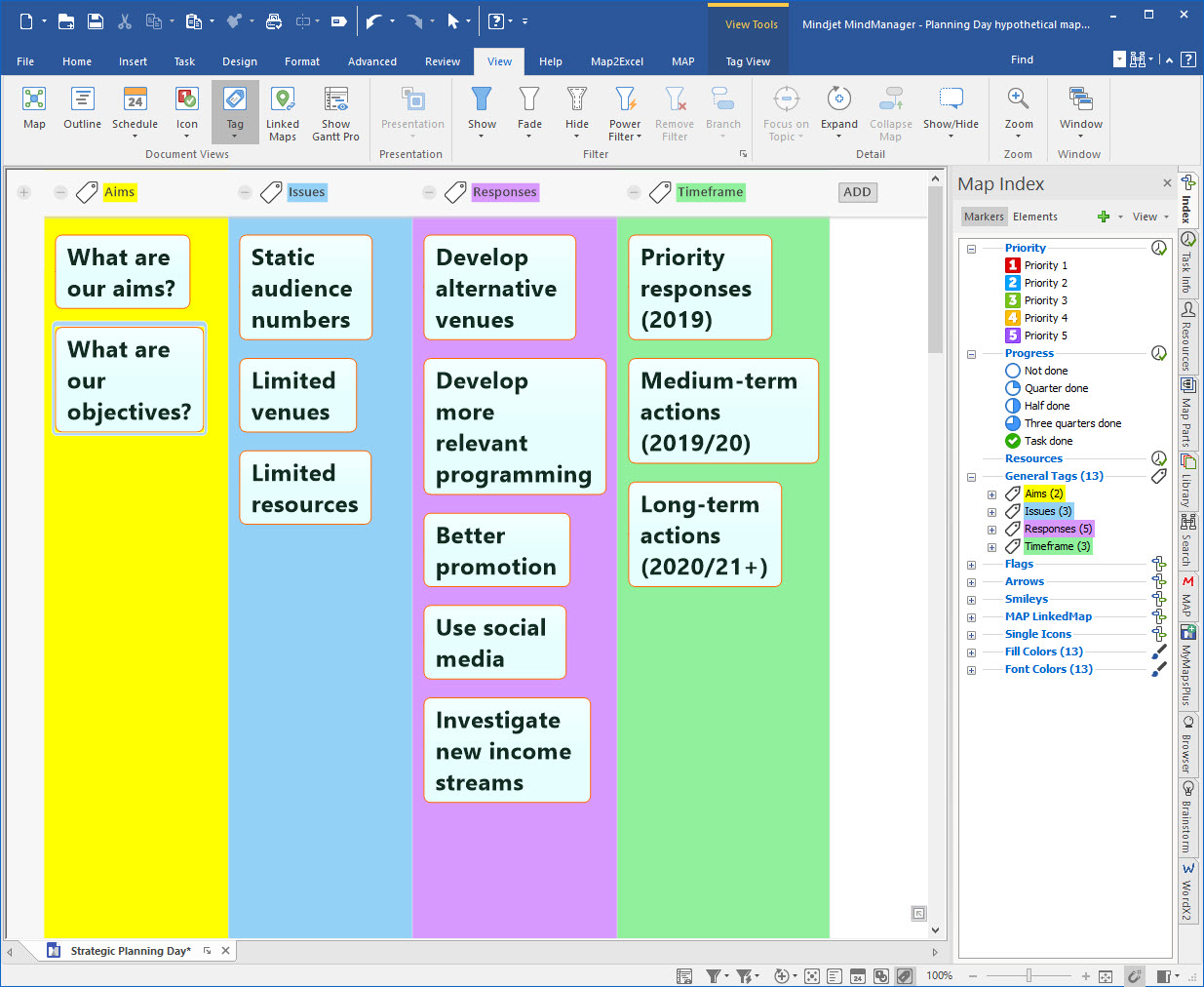Open the Schedule view

(x=135, y=108)
